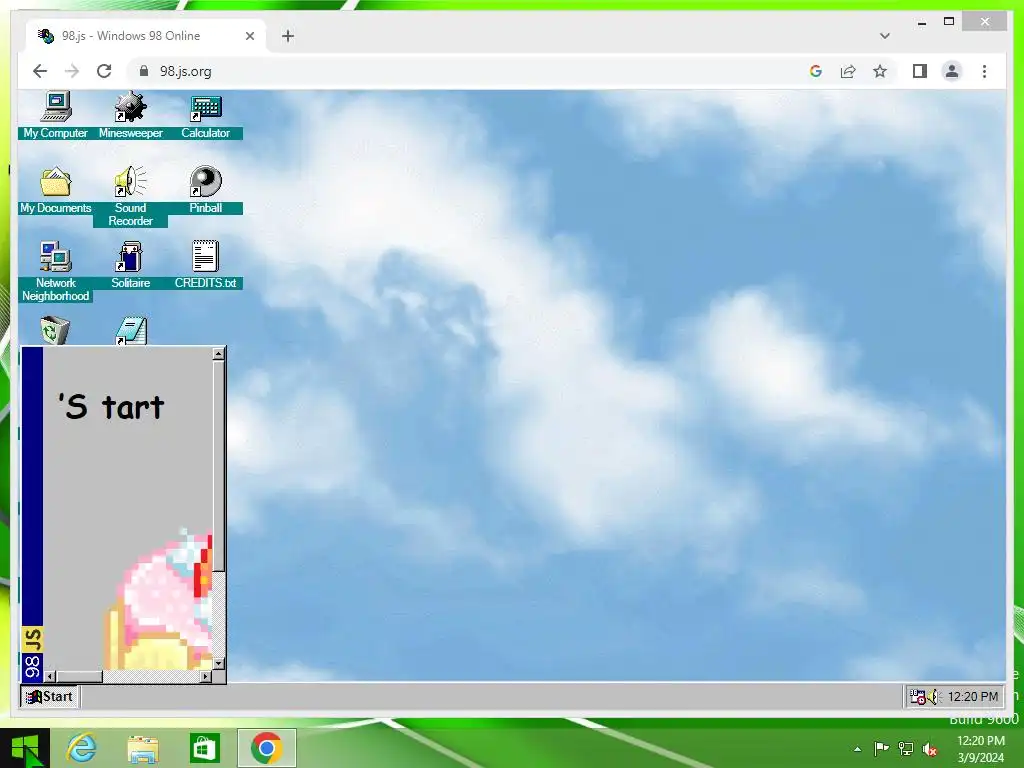Click the host clock showing 3/9/2024
The width and height of the screenshot is (1024, 768).
[980, 749]
